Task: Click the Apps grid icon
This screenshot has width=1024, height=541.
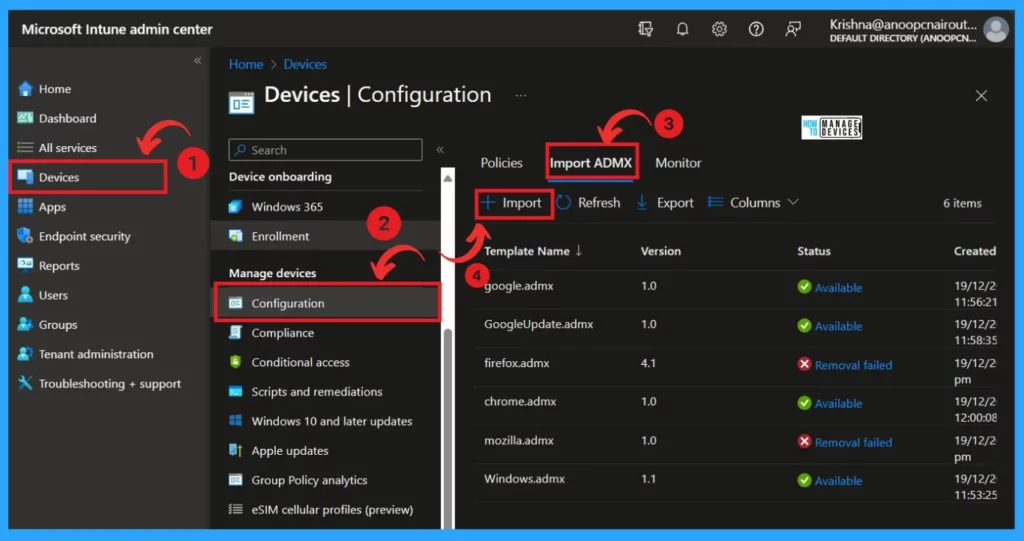Action: point(25,206)
